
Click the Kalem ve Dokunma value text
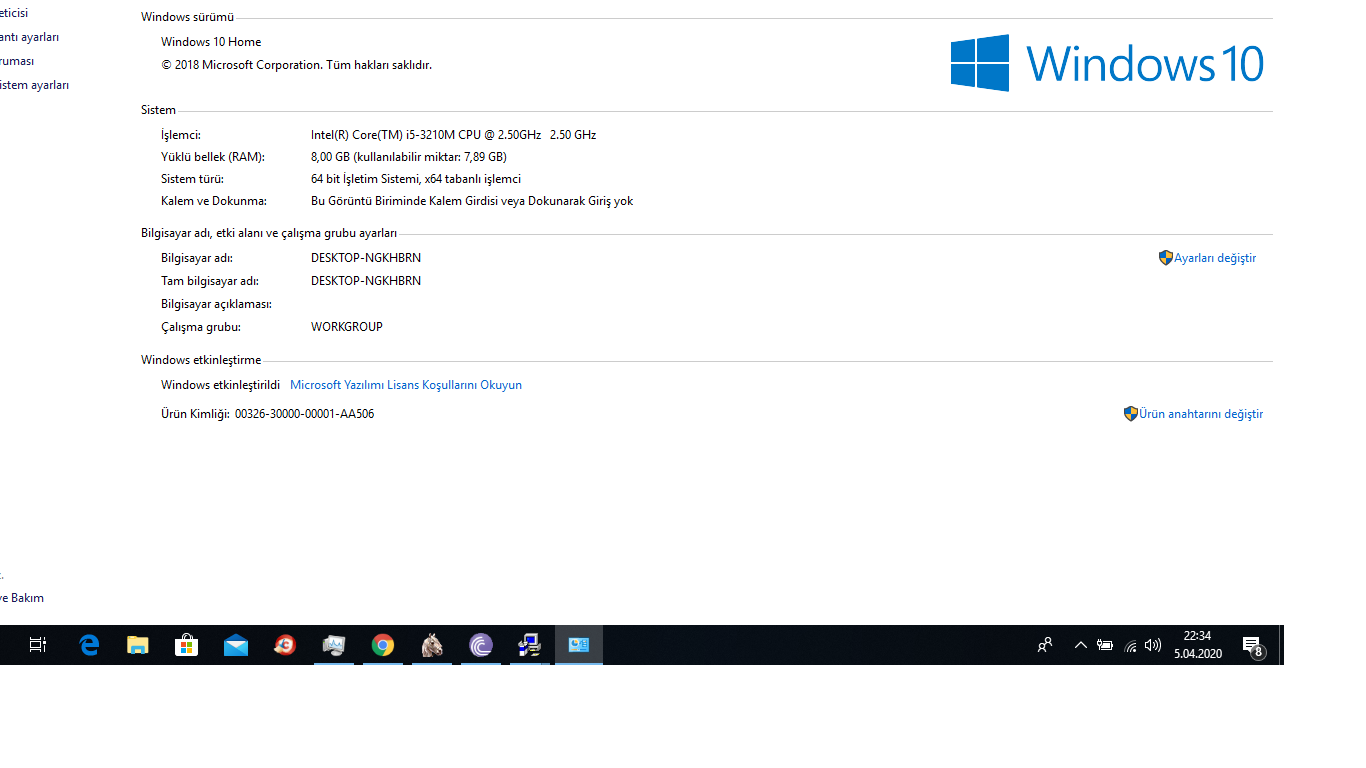pyautogui.click(x=472, y=201)
